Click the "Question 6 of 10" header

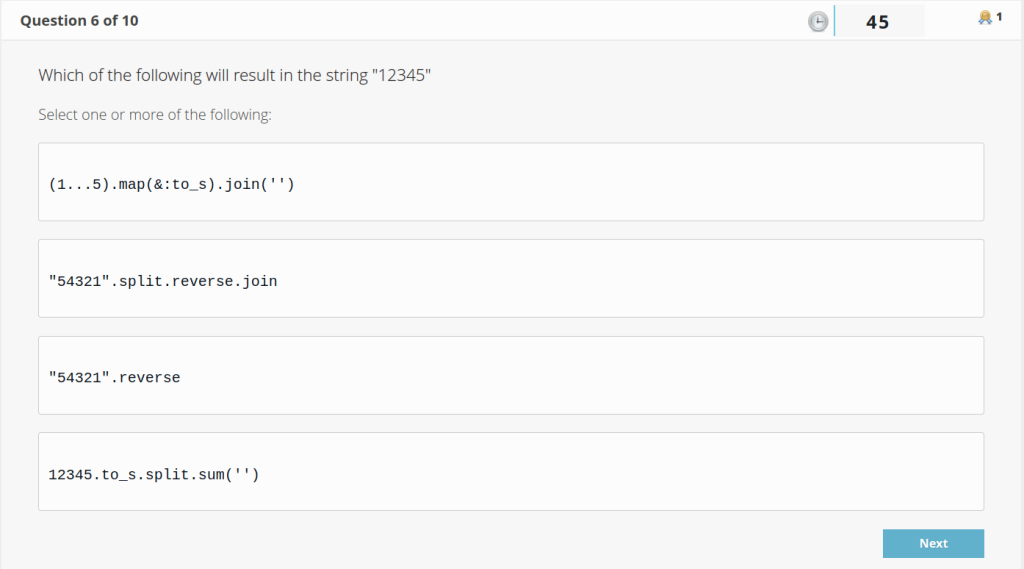79,20
